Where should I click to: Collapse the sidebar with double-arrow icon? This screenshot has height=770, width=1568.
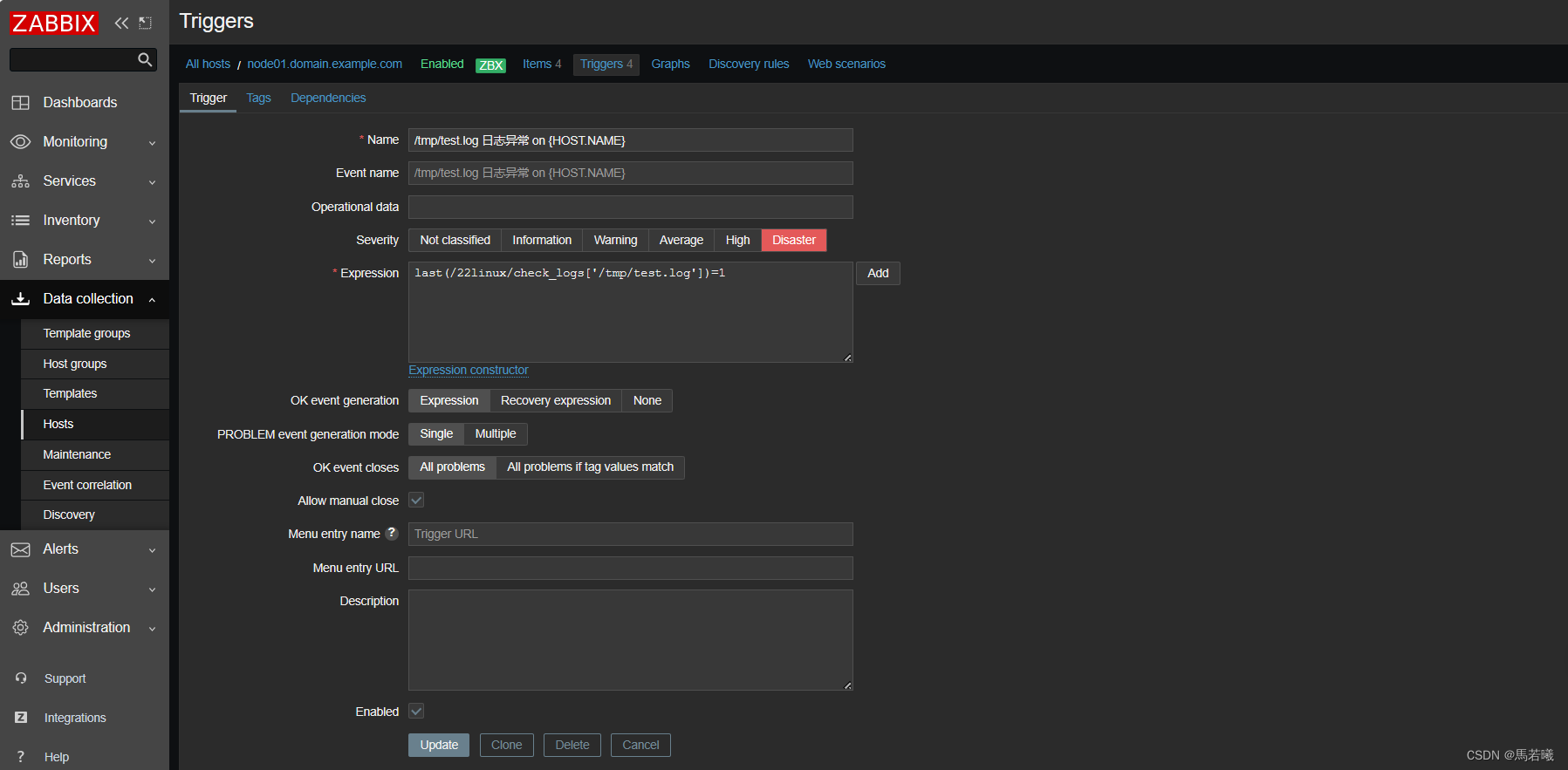coord(121,23)
